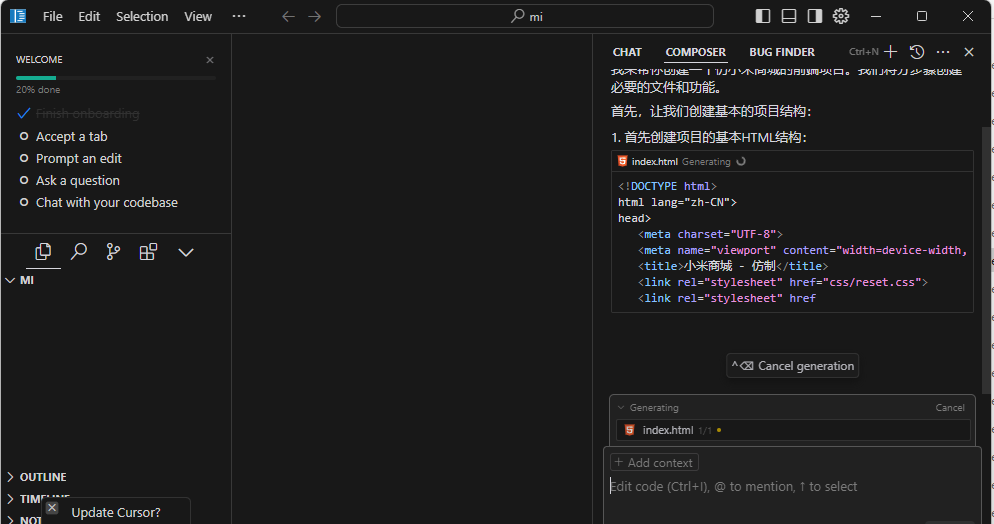Image resolution: width=994 pixels, height=524 pixels.
Task: Dismiss the Update Cursor notification
Action: tap(52, 508)
